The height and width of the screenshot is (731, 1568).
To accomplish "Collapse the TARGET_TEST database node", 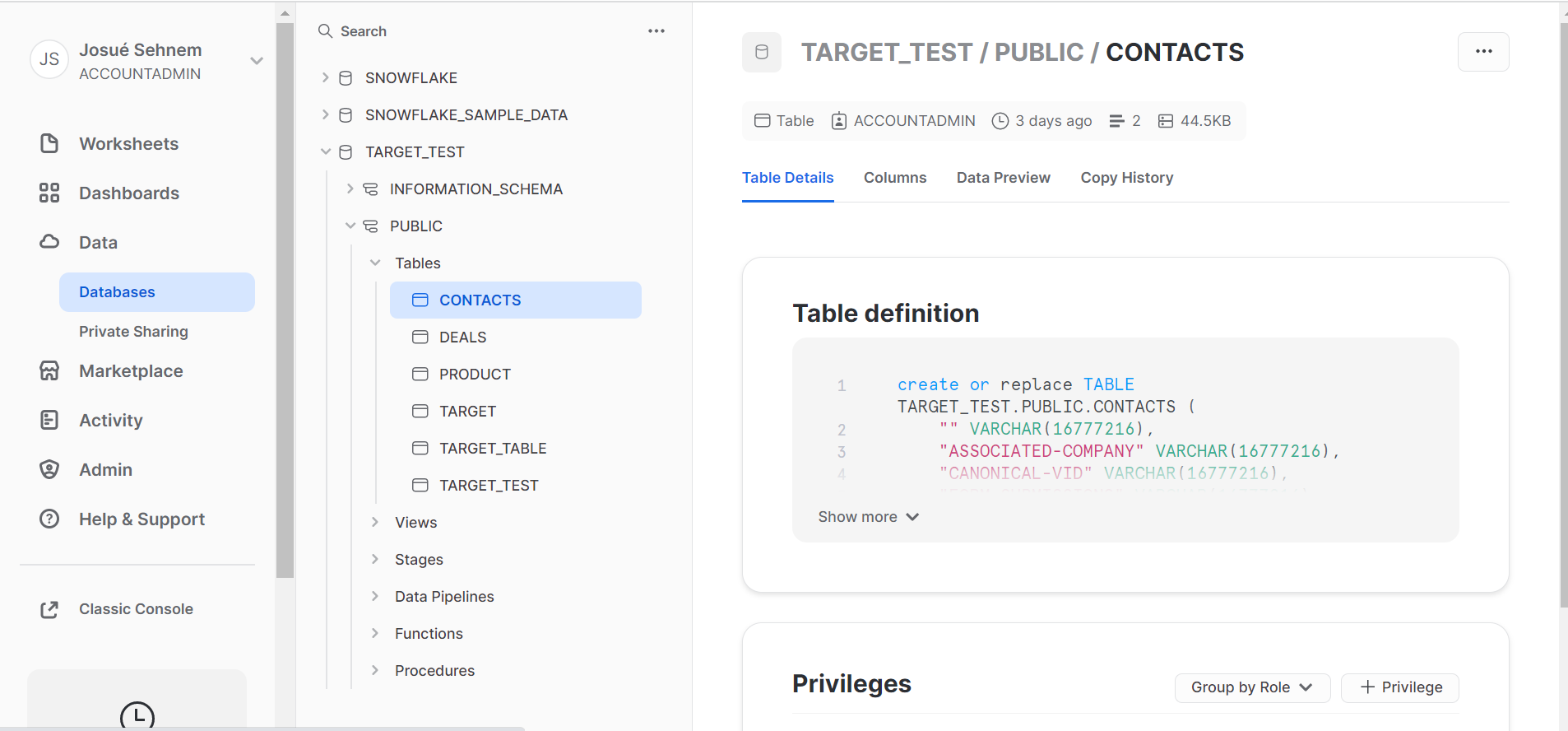I will point(325,152).
